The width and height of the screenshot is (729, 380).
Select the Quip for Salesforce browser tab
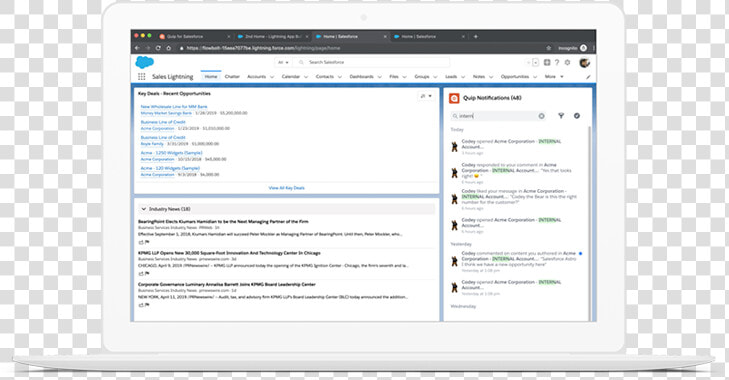point(194,36)
